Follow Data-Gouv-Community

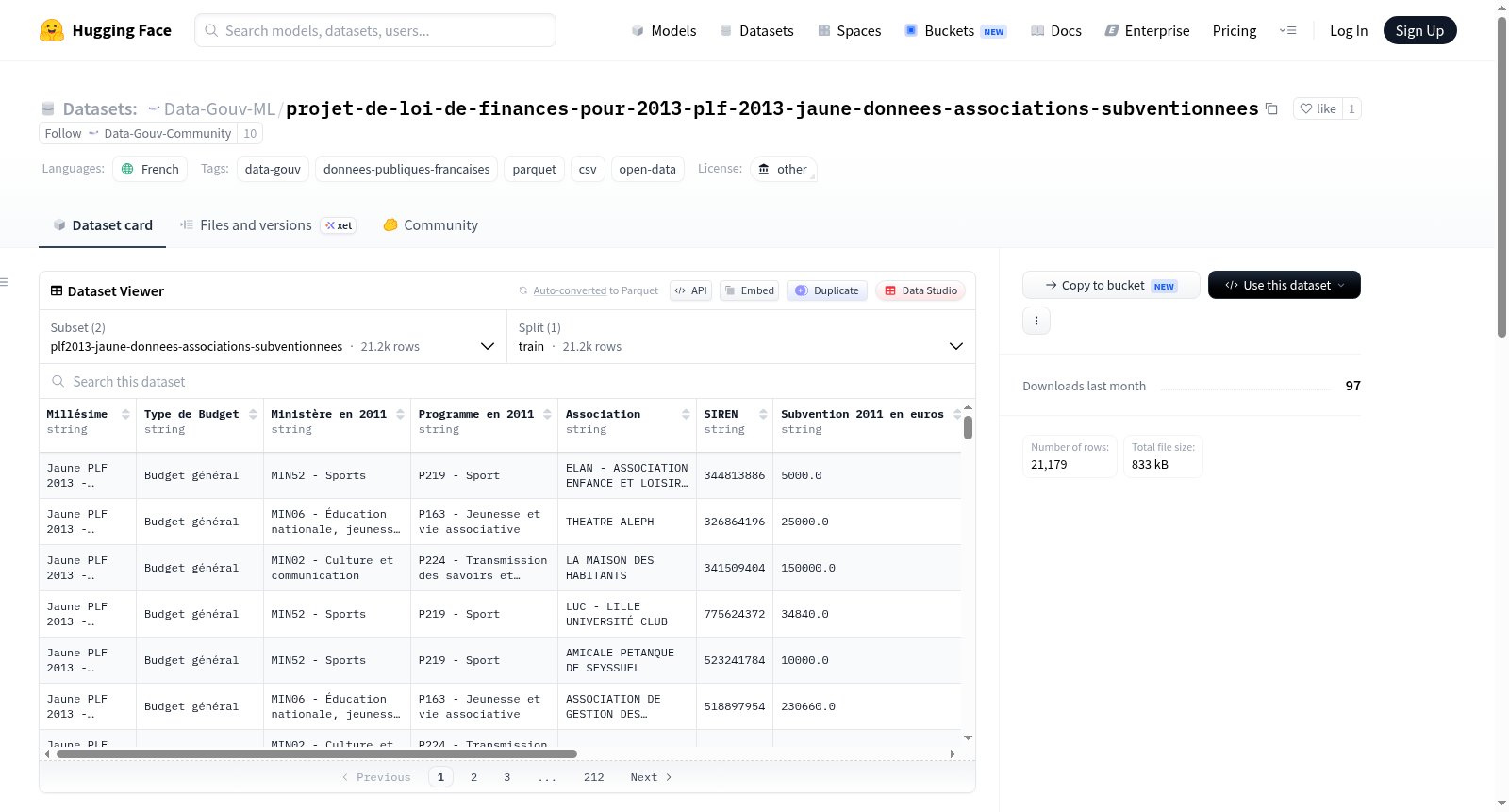138,133
